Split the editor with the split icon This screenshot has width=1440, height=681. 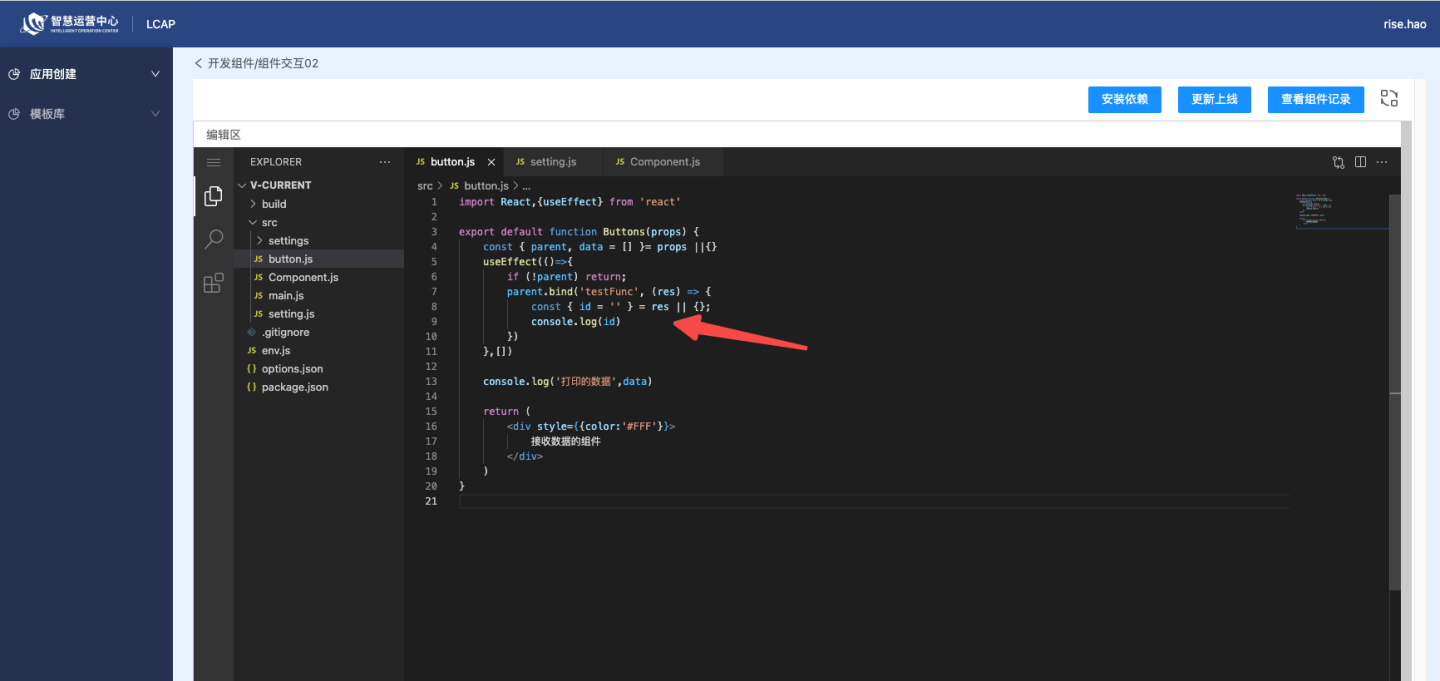click(1360, 162)
